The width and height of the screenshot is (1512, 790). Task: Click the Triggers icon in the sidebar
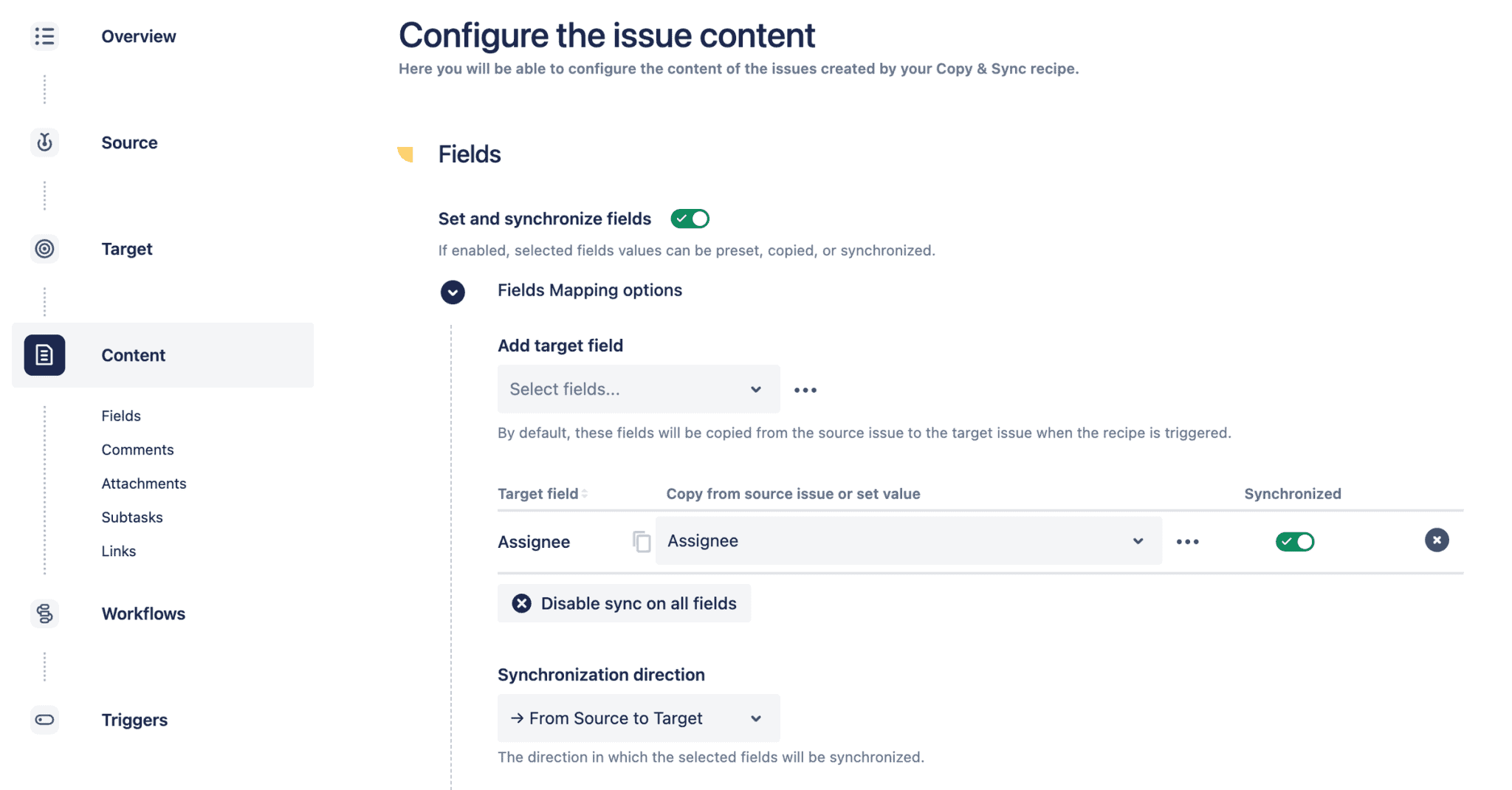coord(44,720)
